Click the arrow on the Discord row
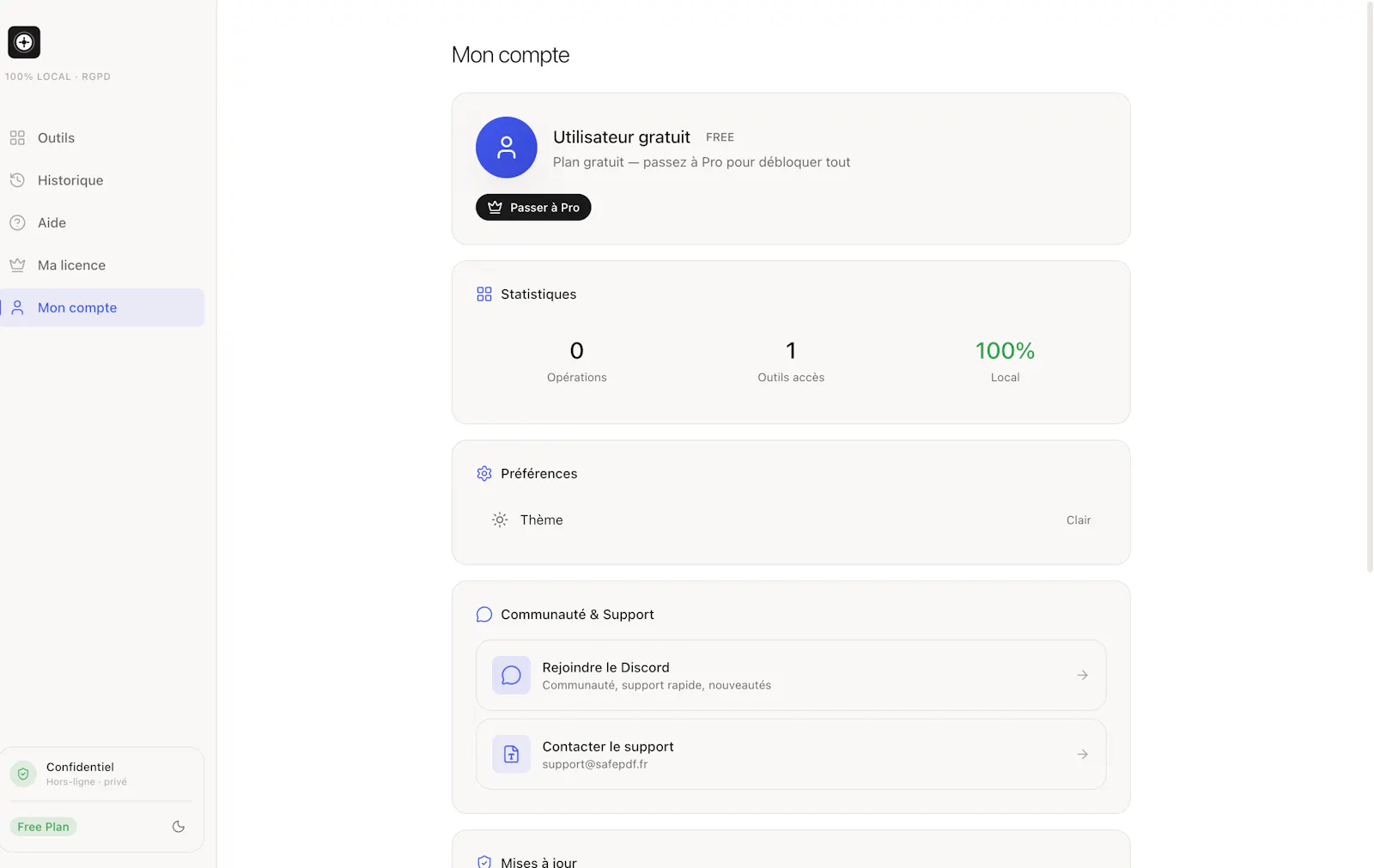This screenshot has height=868, width=1374. point(1083,676)
